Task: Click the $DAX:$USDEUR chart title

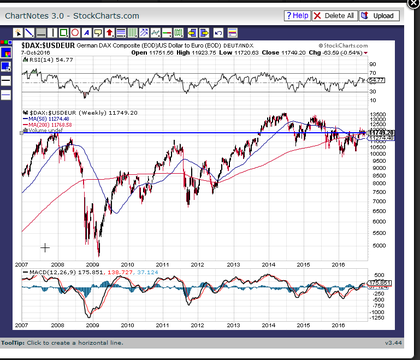Action: click(48, 45)
